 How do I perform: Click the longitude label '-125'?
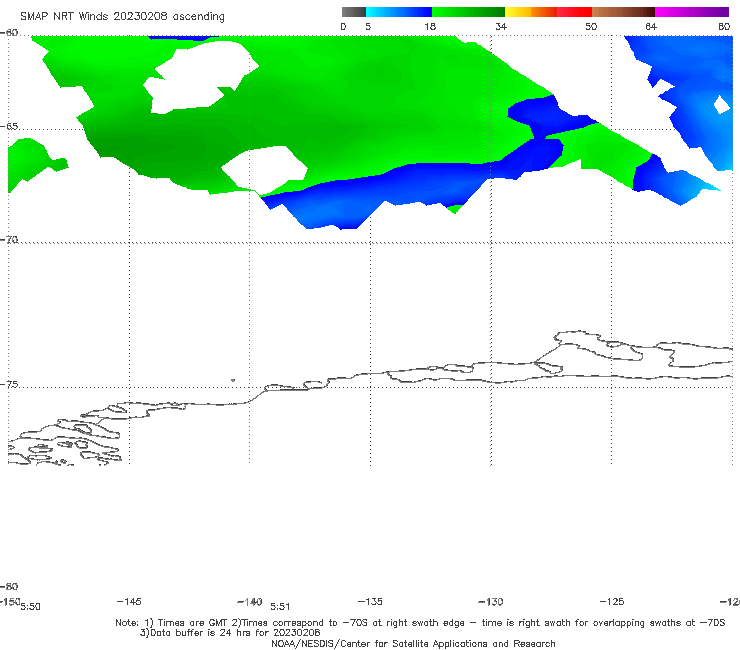(612, 601)
